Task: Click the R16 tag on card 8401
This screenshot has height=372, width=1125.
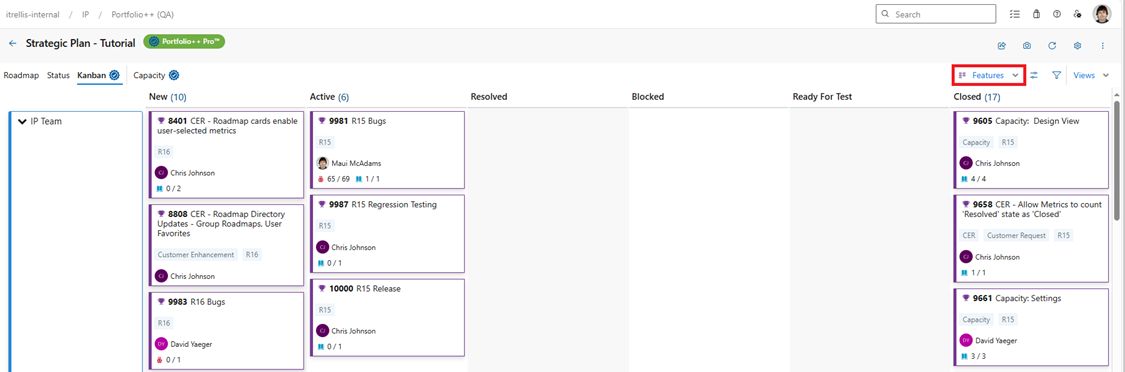Action: (164, 152)
